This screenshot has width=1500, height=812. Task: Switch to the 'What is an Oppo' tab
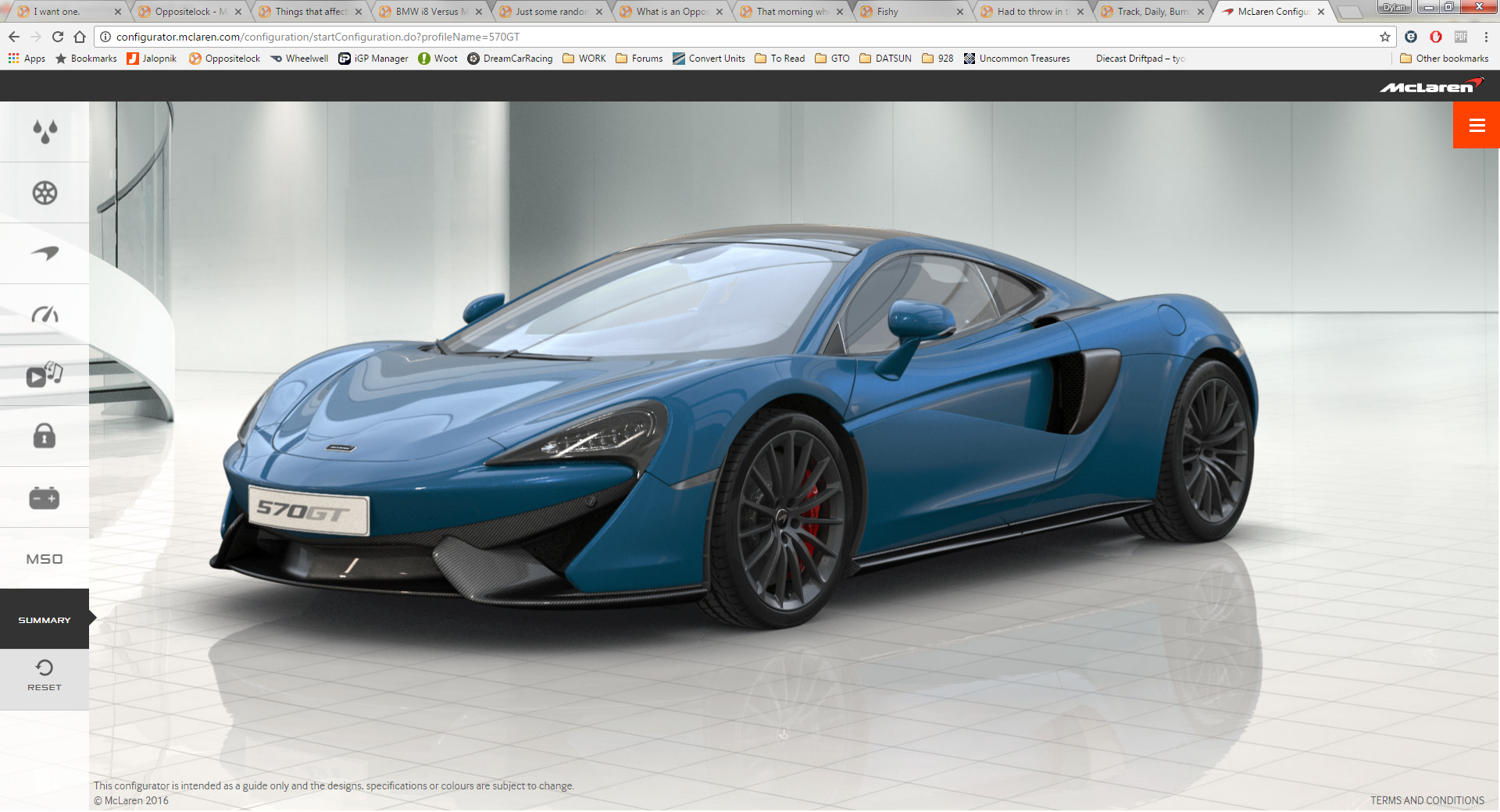point(672,12)
